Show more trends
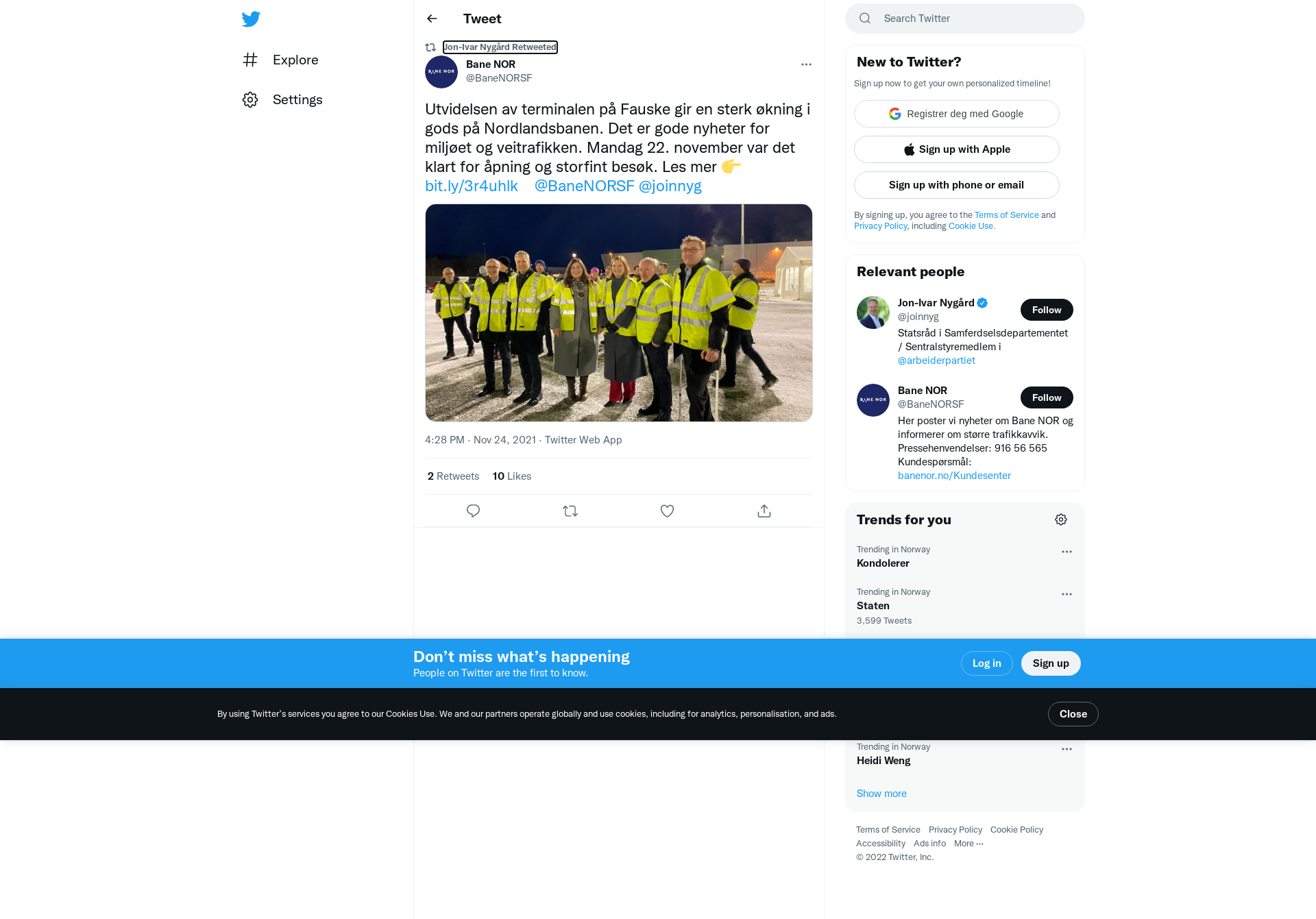 point(881,794)
